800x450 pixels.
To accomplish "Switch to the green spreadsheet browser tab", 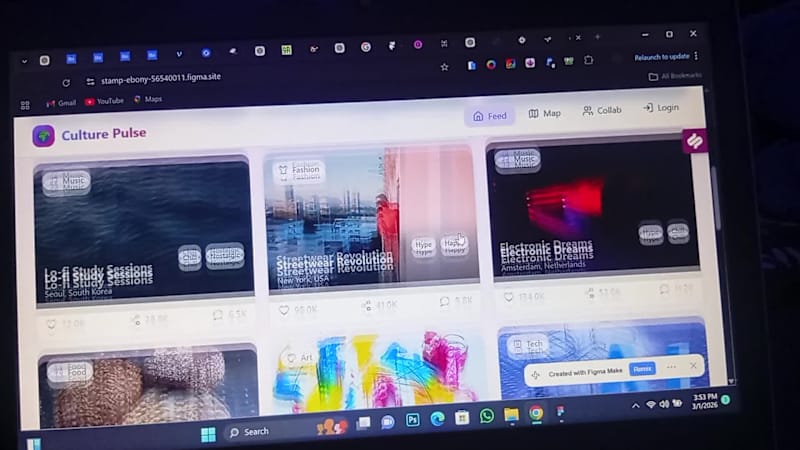I will coord(286,50).
